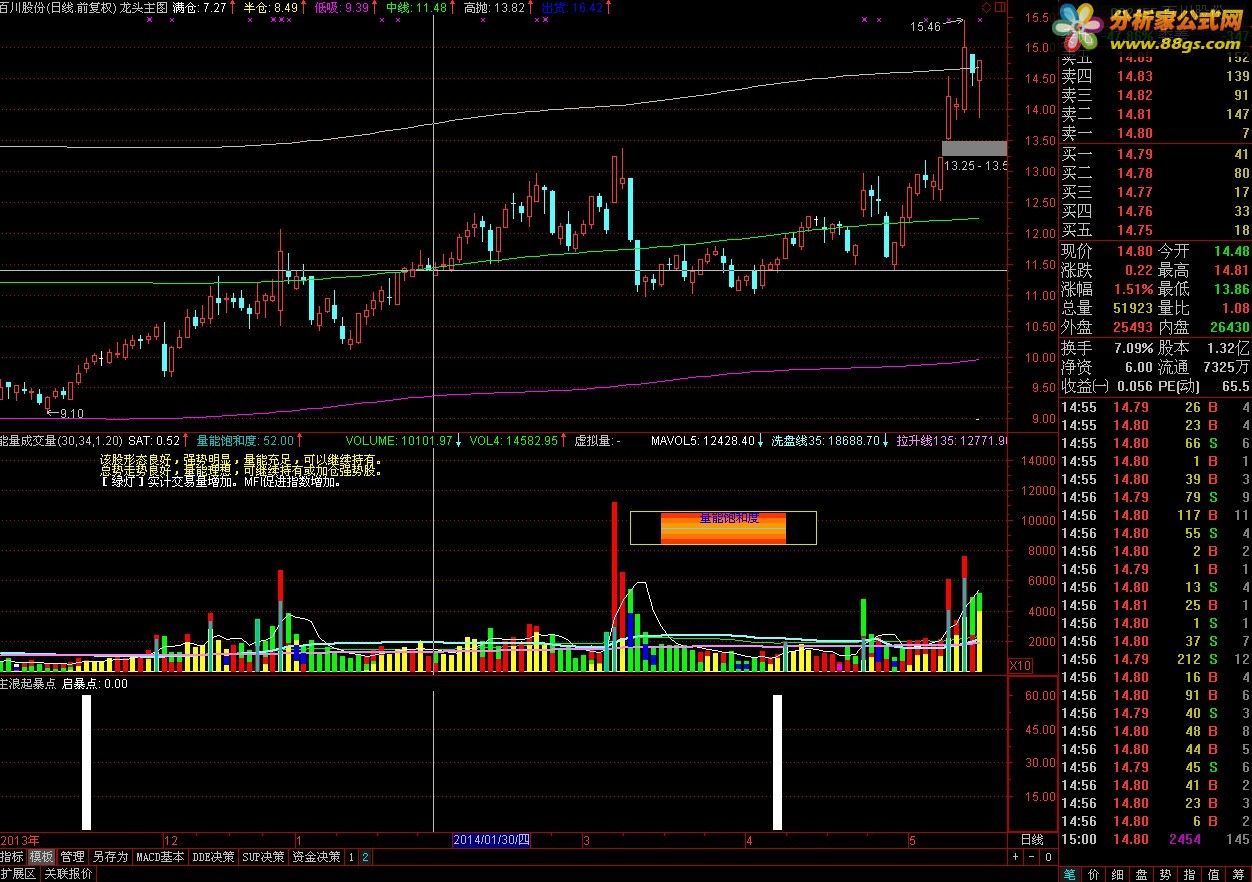Click the diamond icon above the price axis
1252x882 pixels.
986,6
